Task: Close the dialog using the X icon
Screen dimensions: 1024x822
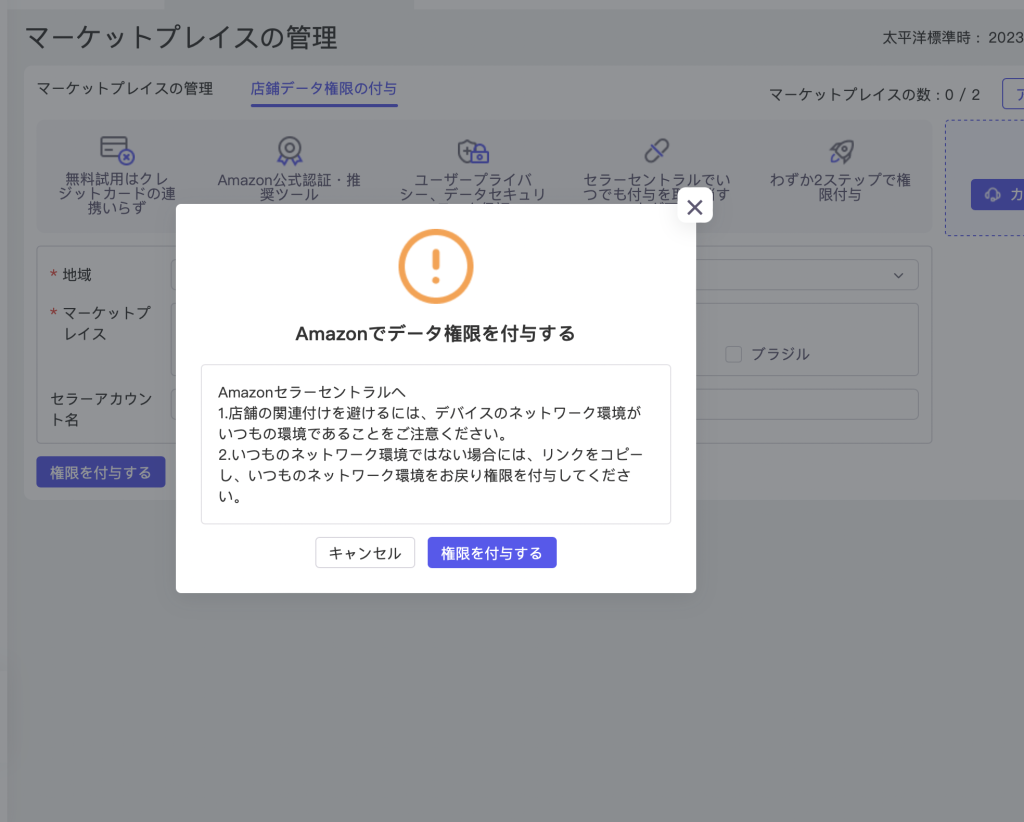Action: (695, 207)
